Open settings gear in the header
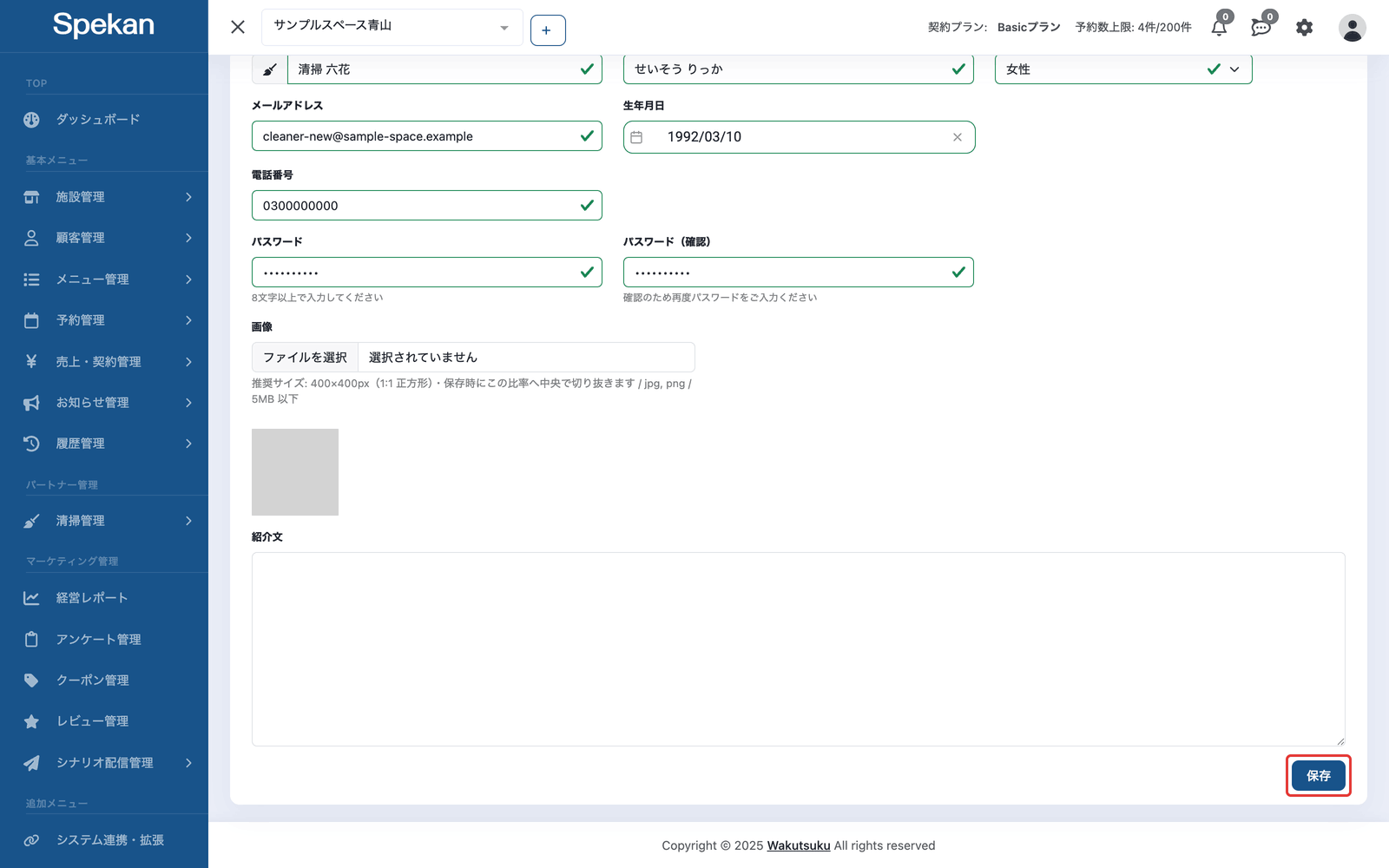Viewport: 1389px width, 868px height. 1304,28
